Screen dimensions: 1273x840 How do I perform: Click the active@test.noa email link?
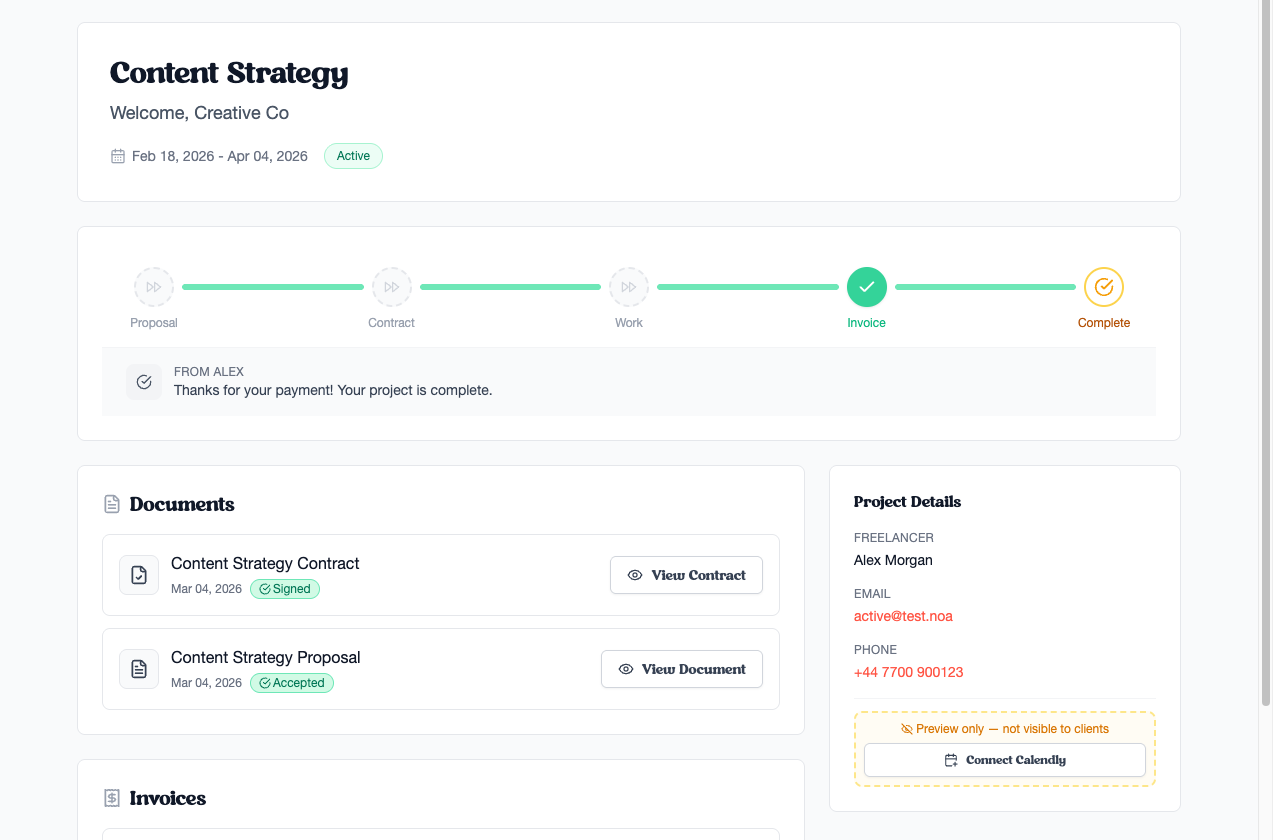[903, 616]
